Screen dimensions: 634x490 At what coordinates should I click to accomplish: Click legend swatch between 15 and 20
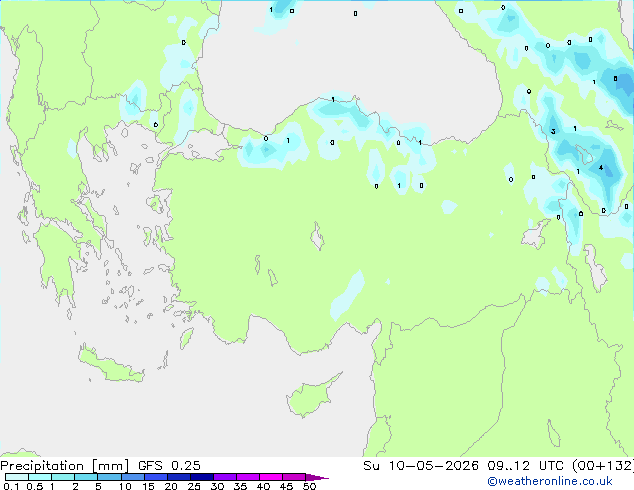click(155, 477)
